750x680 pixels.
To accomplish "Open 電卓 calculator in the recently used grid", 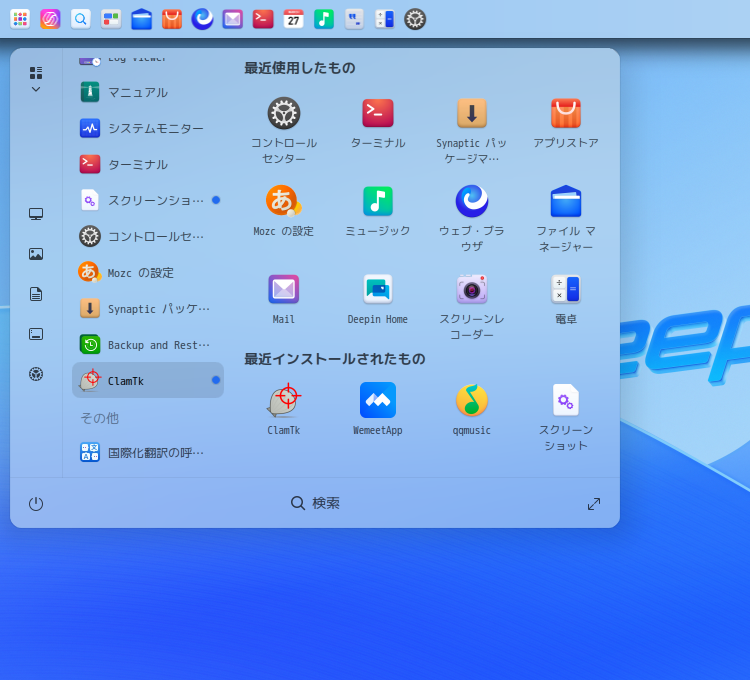I will pyautogui.click(x=566, y=290).
